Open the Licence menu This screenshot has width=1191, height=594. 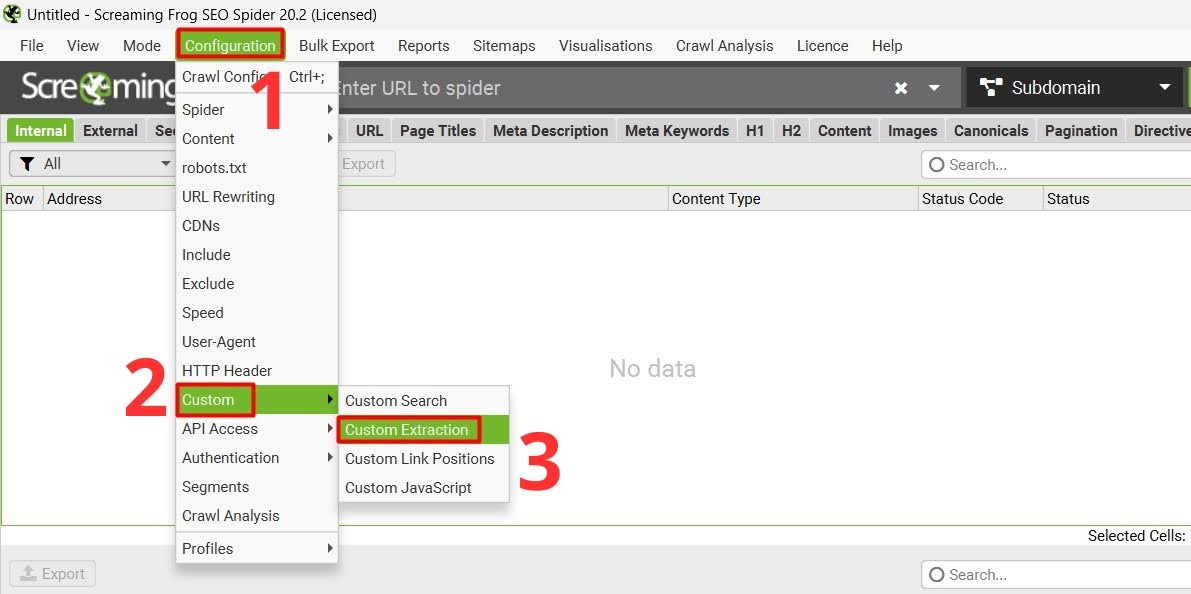point(823,46)
